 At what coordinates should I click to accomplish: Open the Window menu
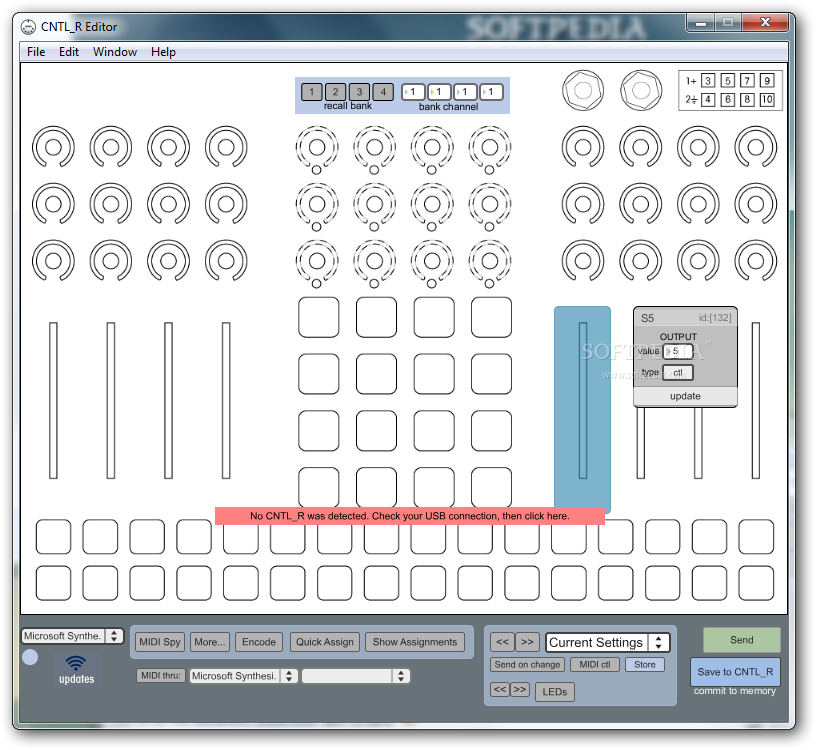[x=115, y=52]
